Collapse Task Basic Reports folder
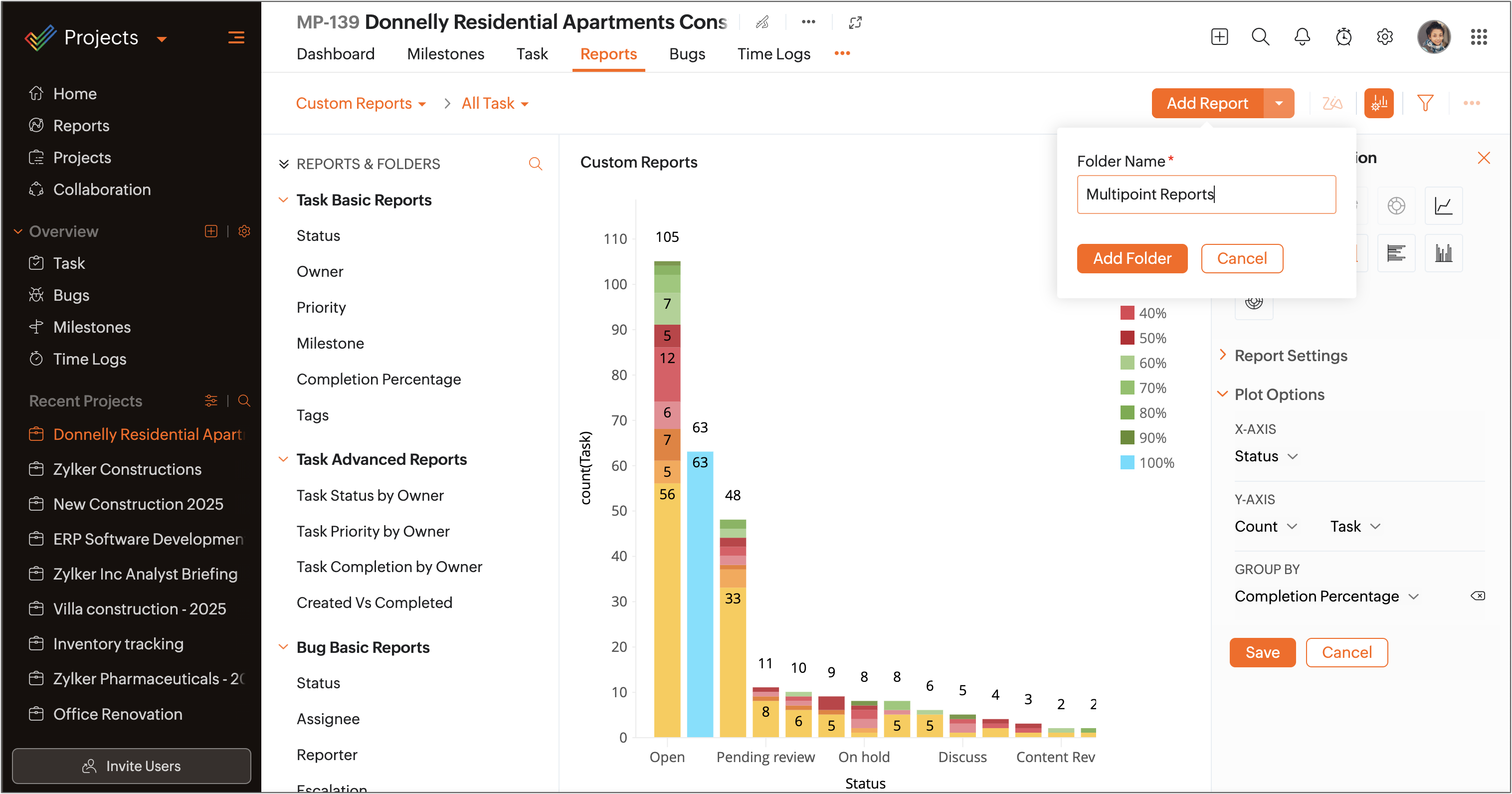The width and height of the screenshot is (1512, 794). click(x=283, y=200)
